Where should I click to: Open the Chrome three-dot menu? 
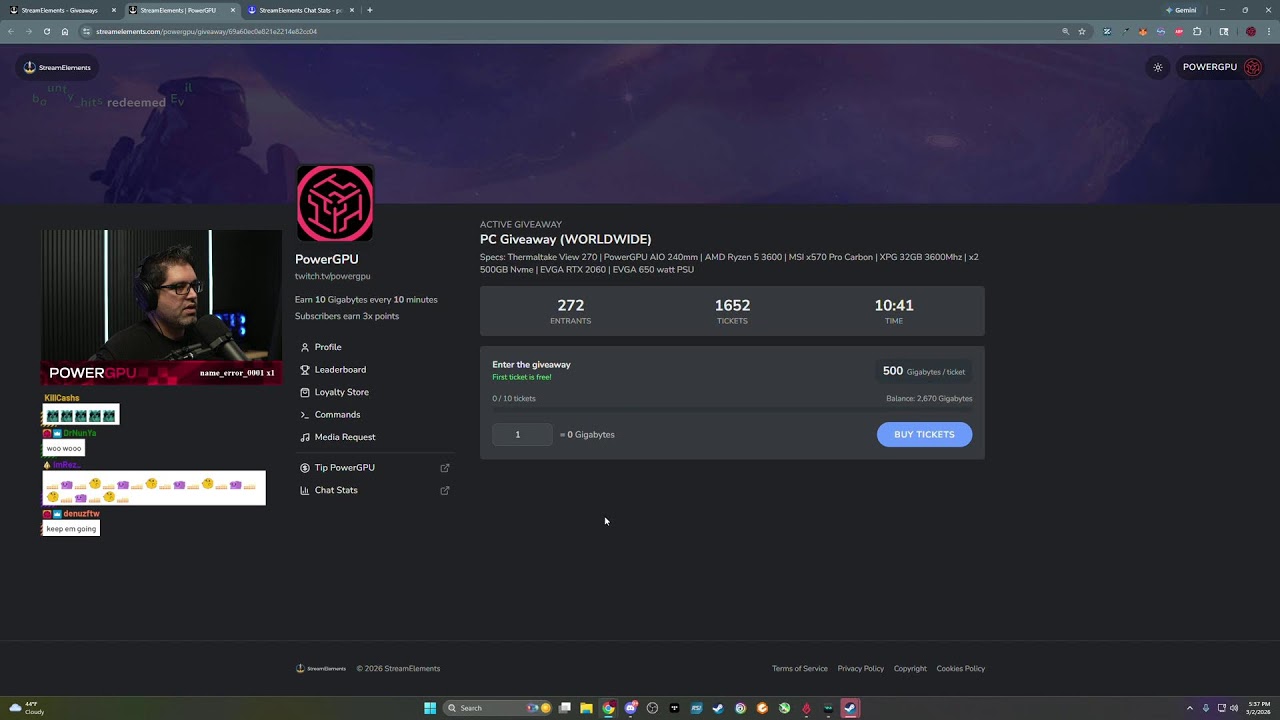click(1269, 31)
